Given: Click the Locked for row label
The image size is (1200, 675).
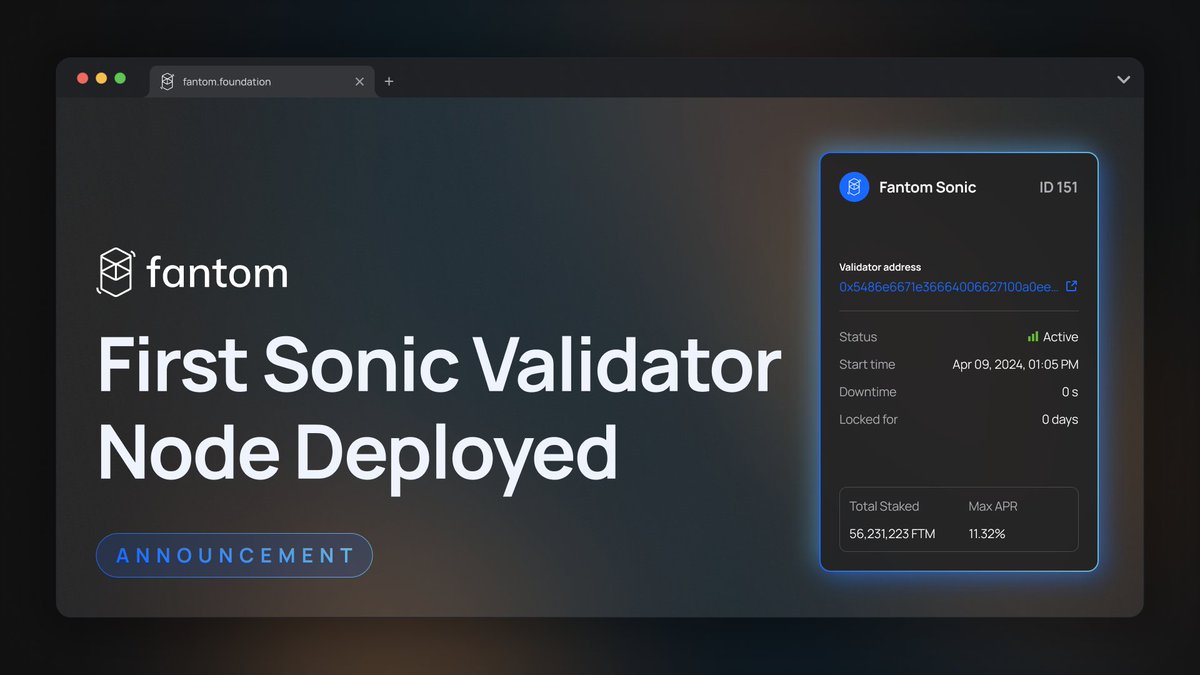Looking at the screenshot, I should (869, 419).
